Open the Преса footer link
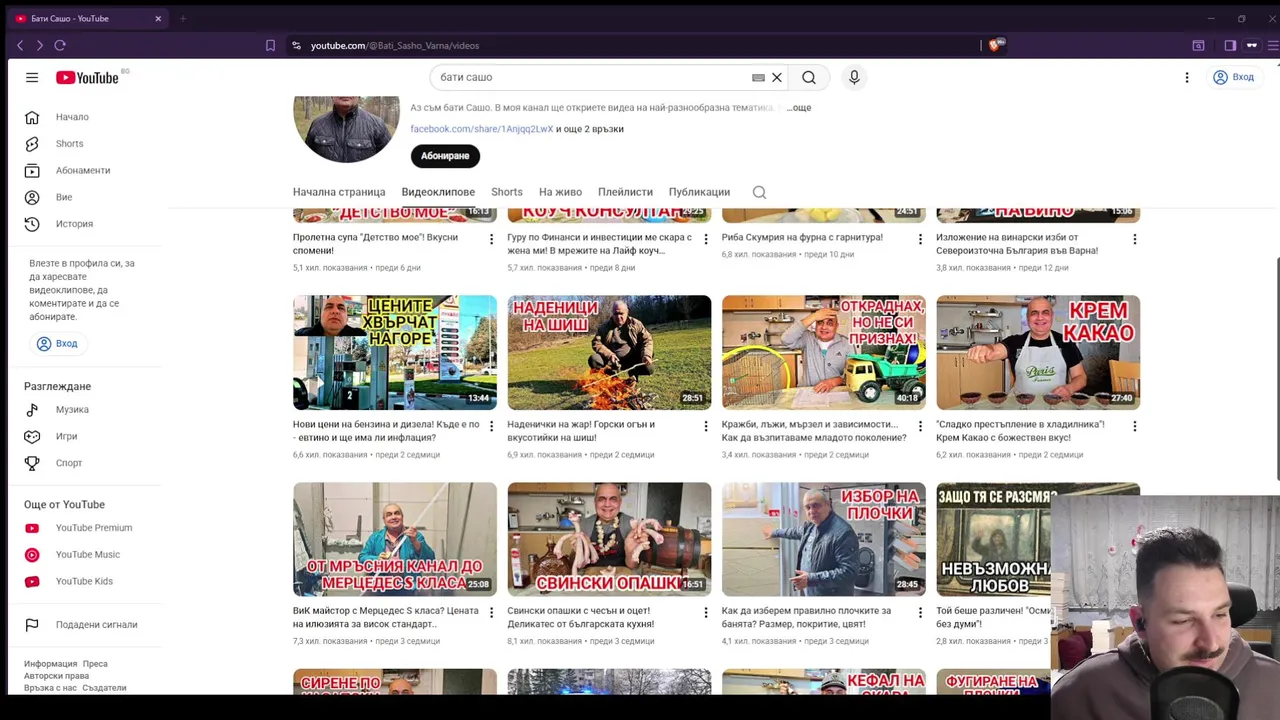 tap(95, 664)
